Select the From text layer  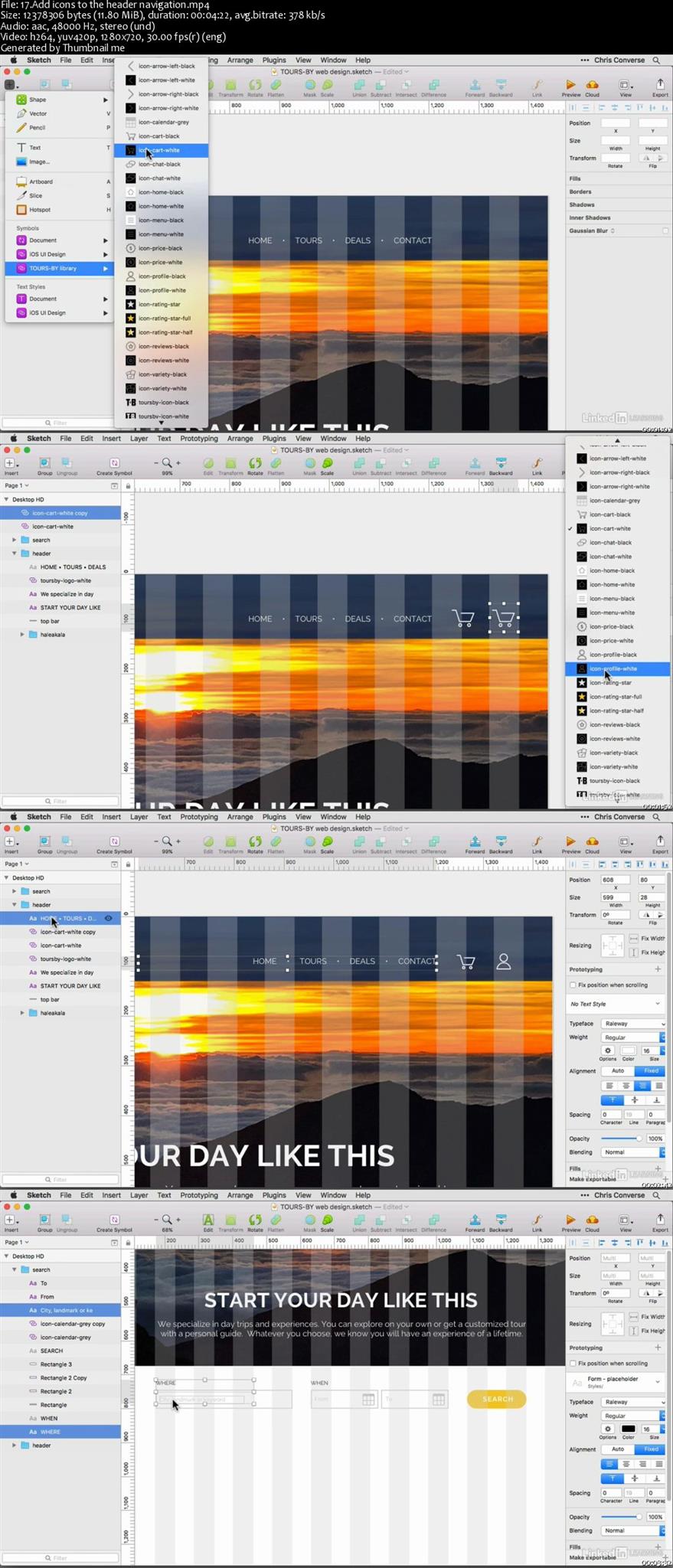[60, 1296]
